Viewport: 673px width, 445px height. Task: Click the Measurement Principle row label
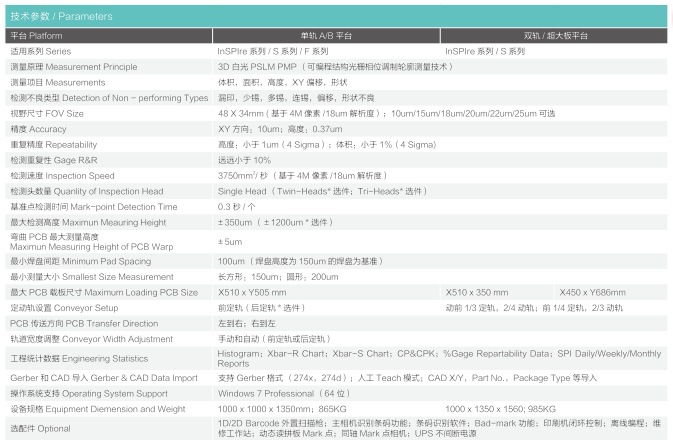[x=74, y=66]
